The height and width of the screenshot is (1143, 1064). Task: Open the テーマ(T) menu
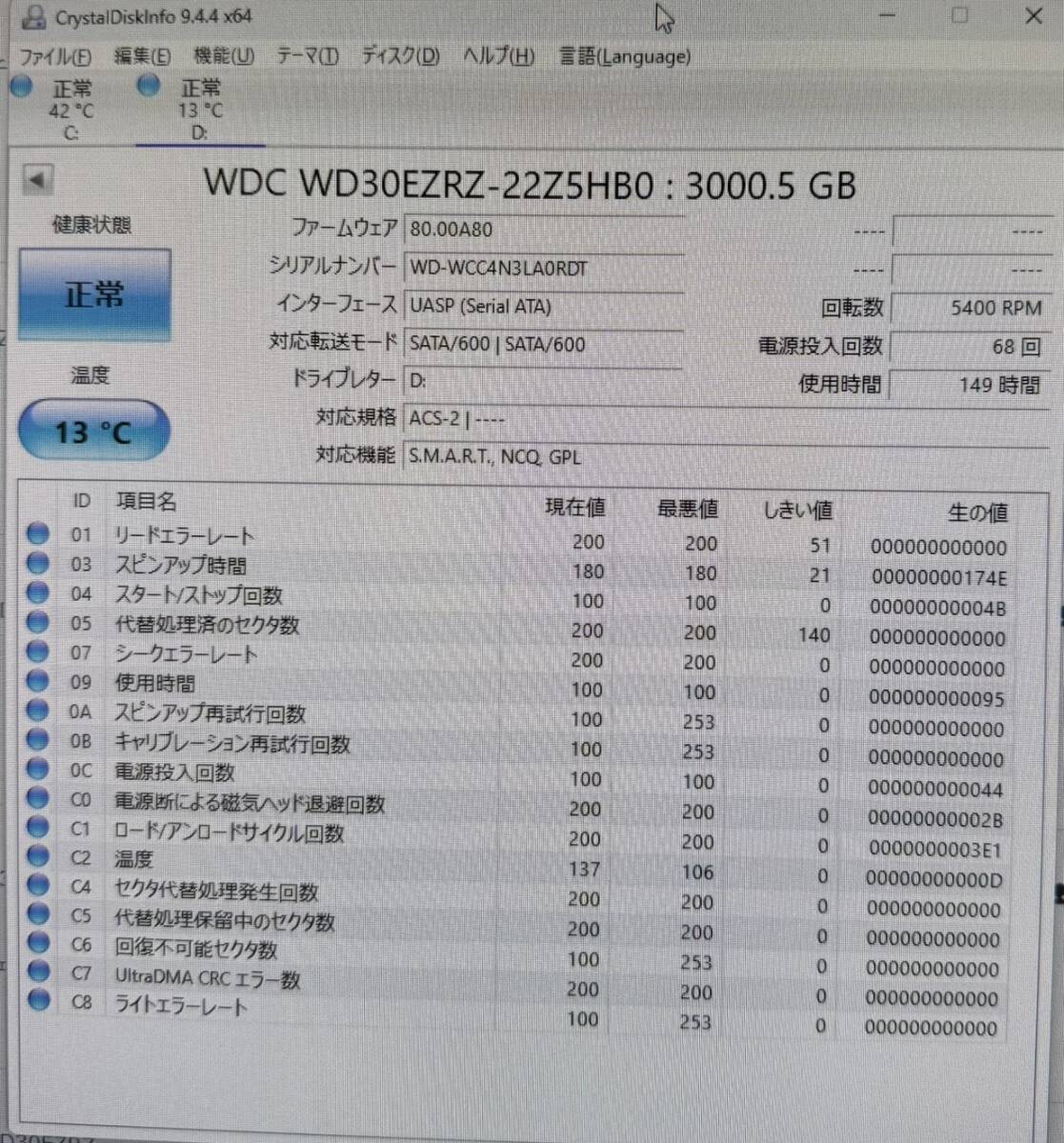coord(307,56)
